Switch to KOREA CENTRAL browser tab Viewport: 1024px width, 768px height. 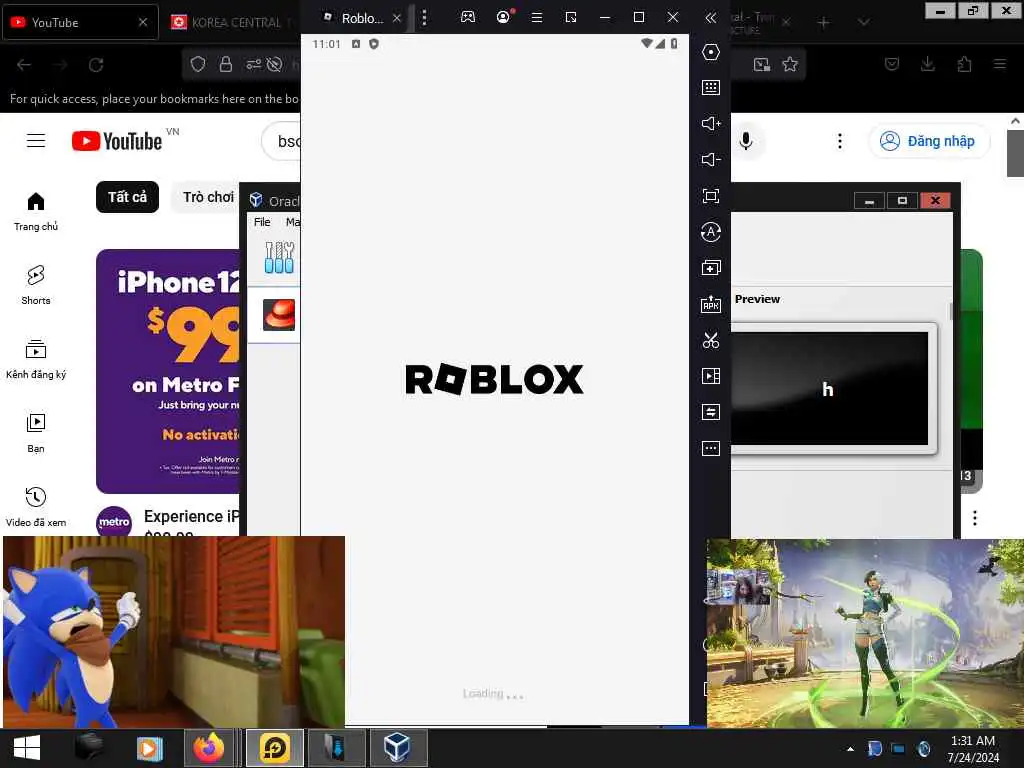click(232, 22)
